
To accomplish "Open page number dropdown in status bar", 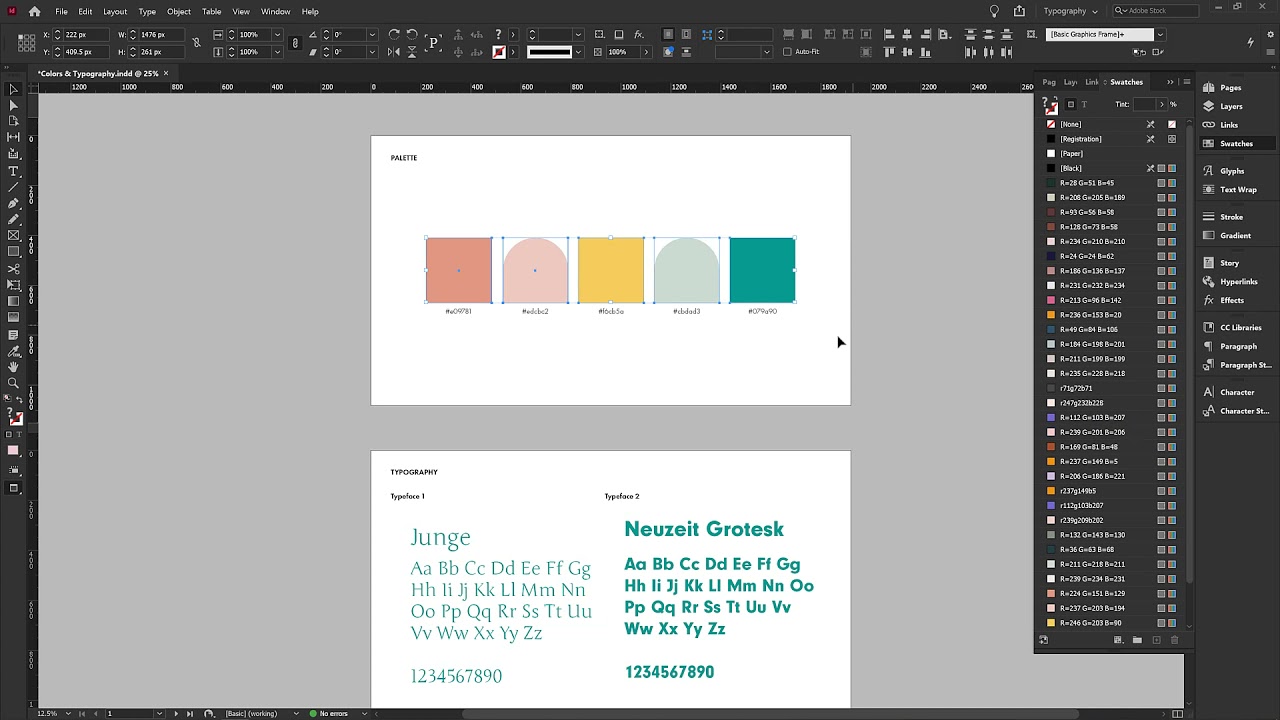I will pos(159,713).
